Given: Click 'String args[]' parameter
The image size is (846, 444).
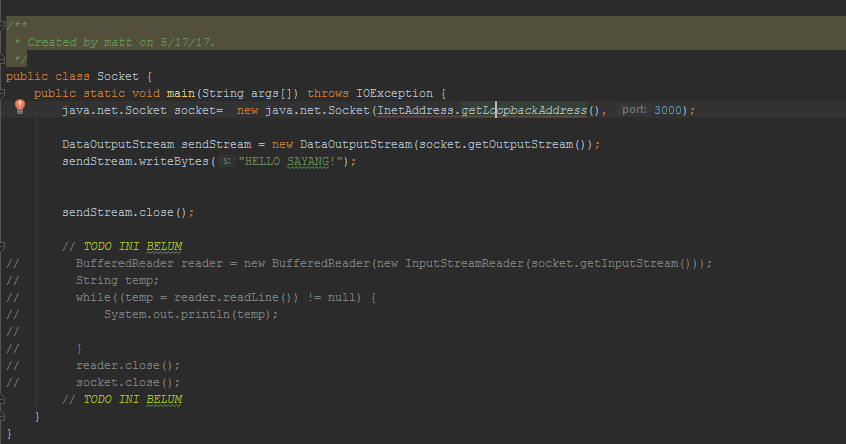Looking at the screenshot, I should [x=248, y=93].
